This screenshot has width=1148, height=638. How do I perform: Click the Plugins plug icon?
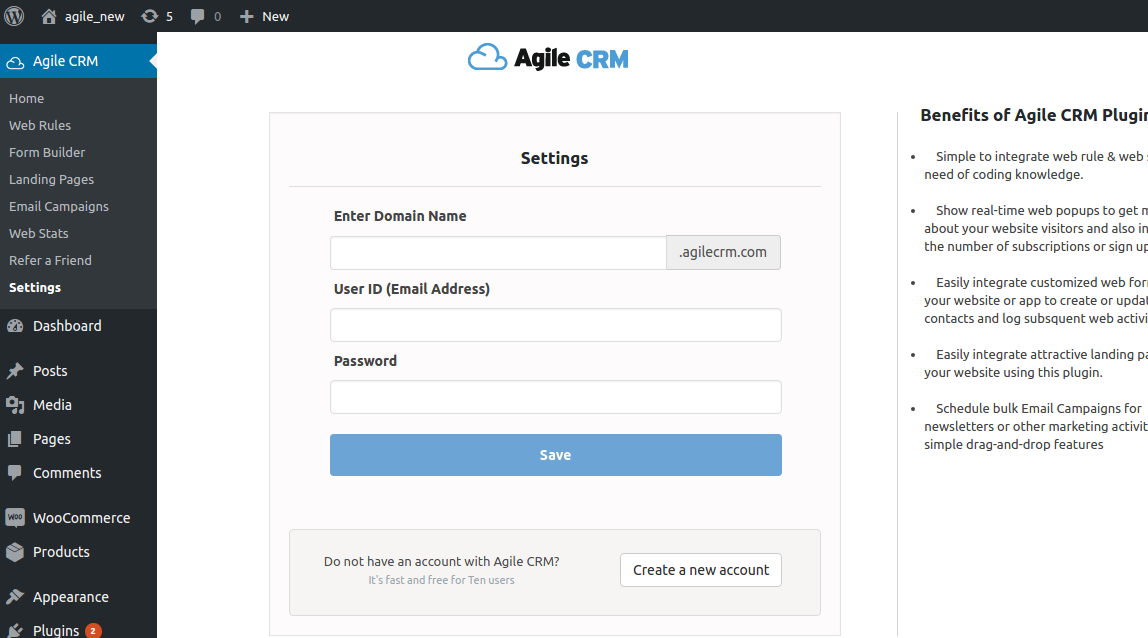(15, 631)
